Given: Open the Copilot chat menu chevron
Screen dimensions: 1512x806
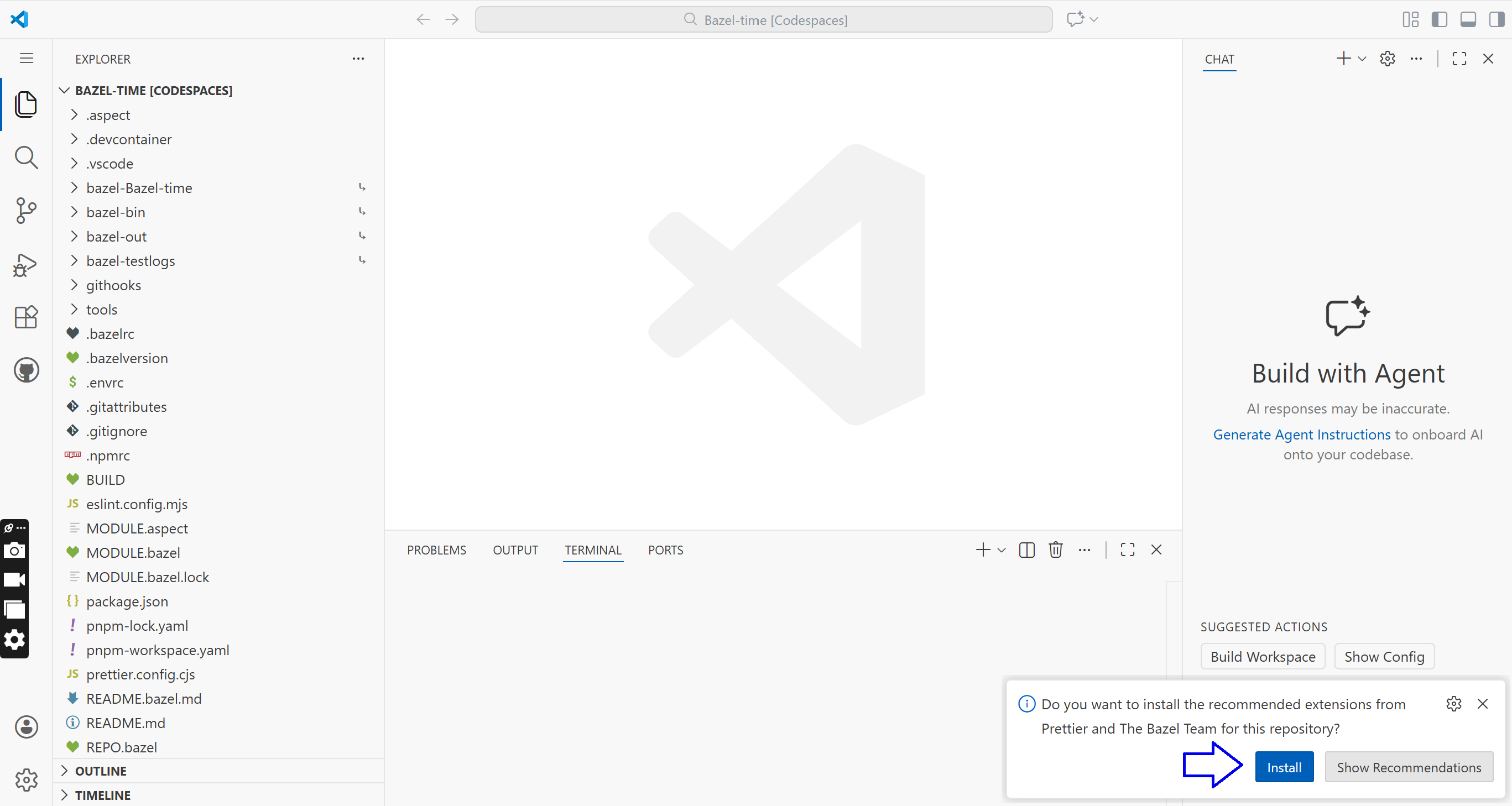Looking at the screenshot, I should click(1093, 19).
